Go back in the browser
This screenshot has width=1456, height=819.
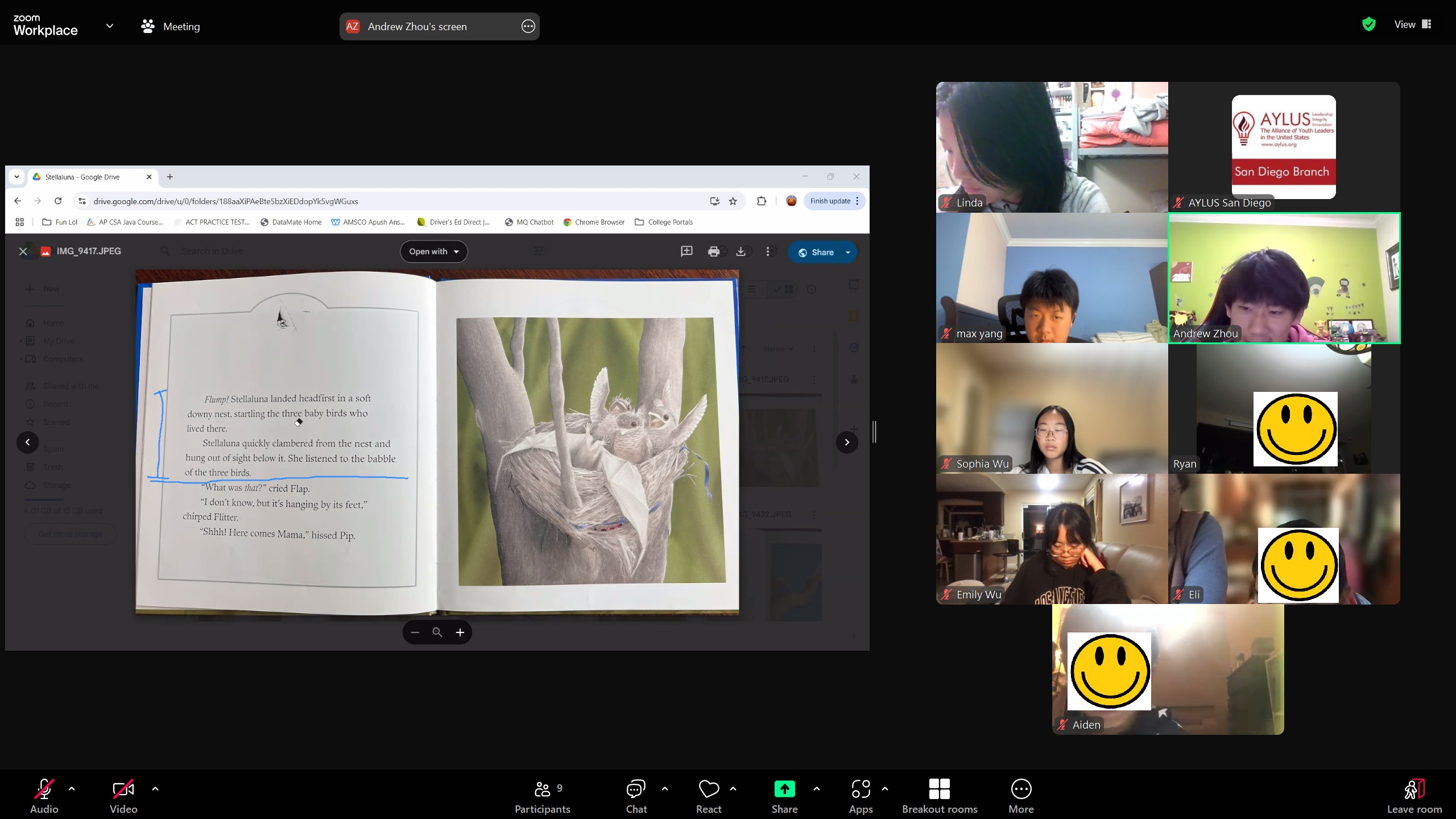18,201
